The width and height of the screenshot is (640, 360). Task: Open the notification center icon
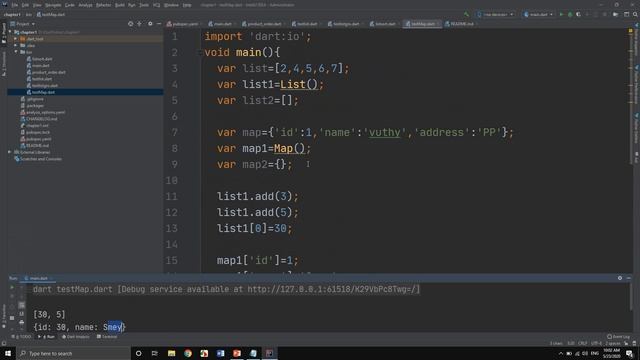(x=629, y=353)
